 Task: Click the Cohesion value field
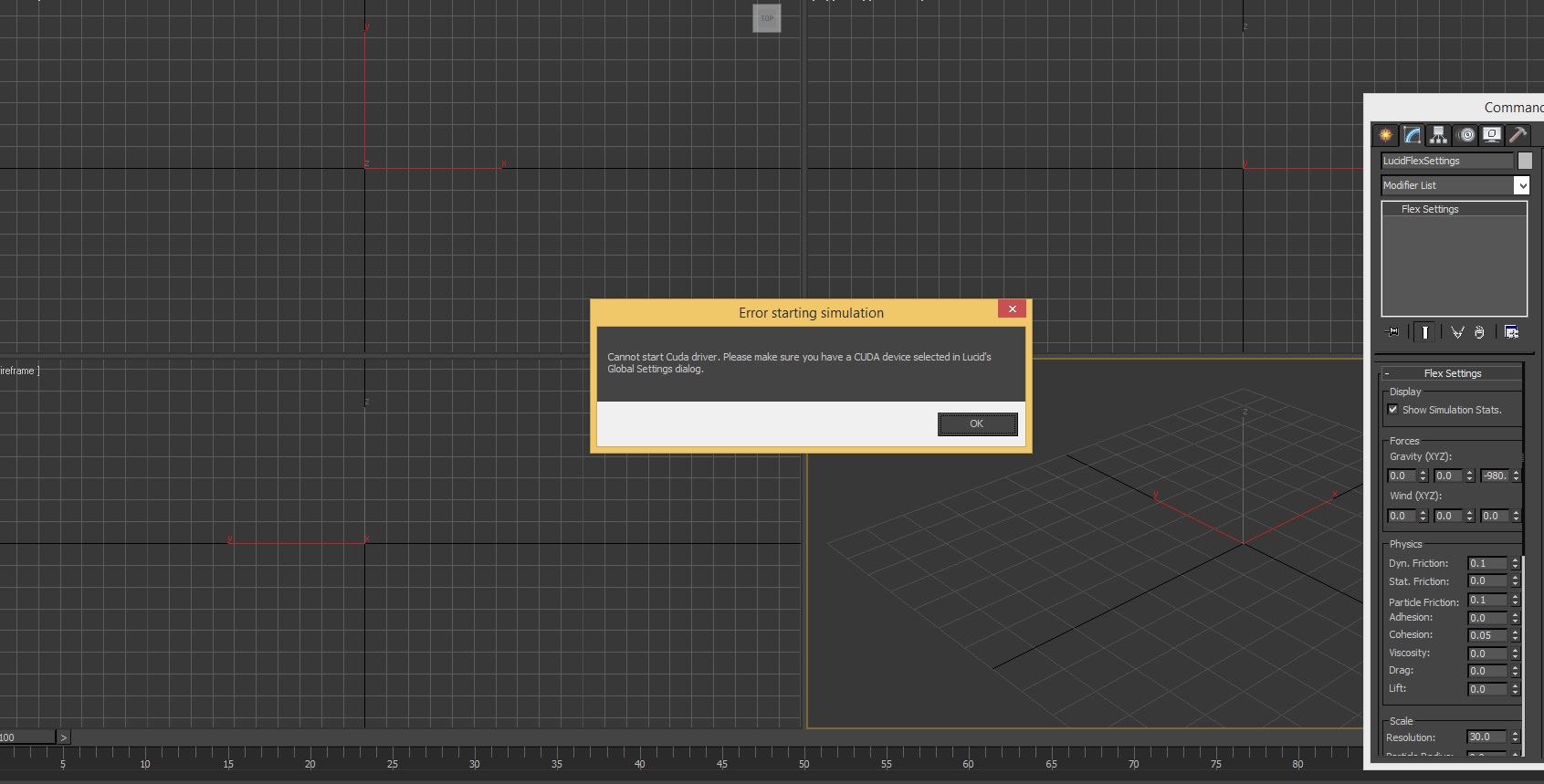(x=1486, y=635)
